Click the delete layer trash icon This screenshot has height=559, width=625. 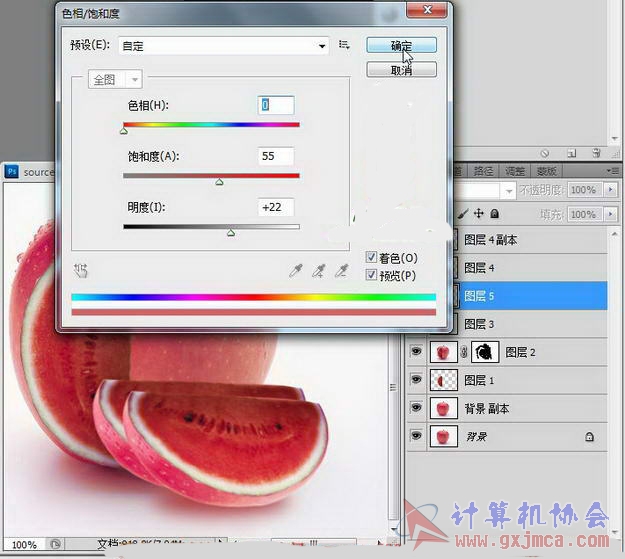[x=595, y=153]
